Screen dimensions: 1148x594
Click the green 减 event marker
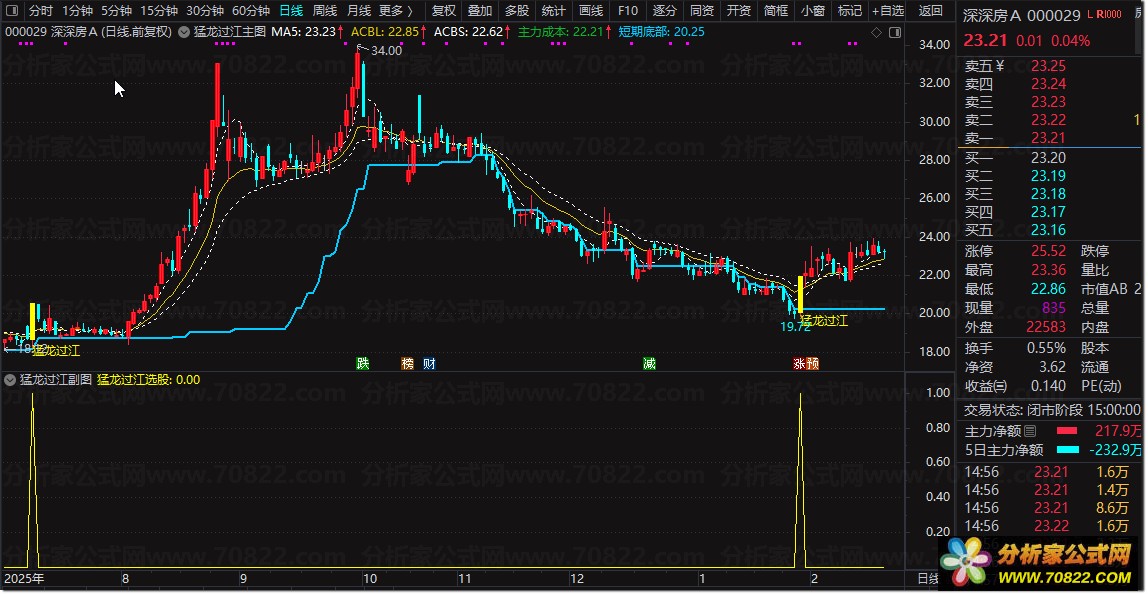point(649,363)
